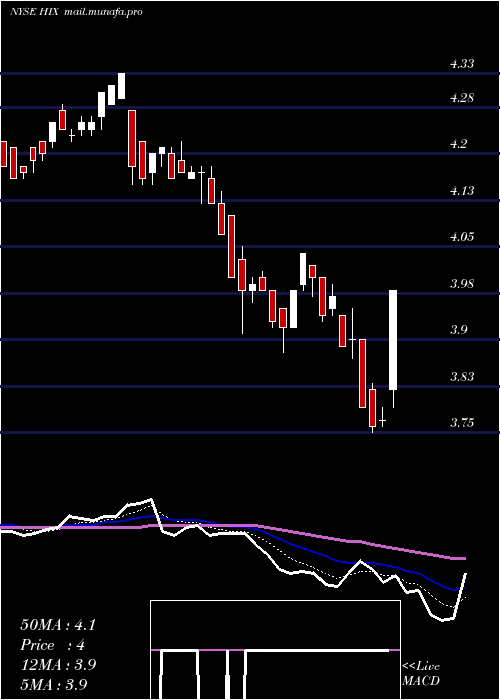This screenshot has height=700, width=500.
Task: Click the 50MA : 4.1 readout
Action: (58, 625)
